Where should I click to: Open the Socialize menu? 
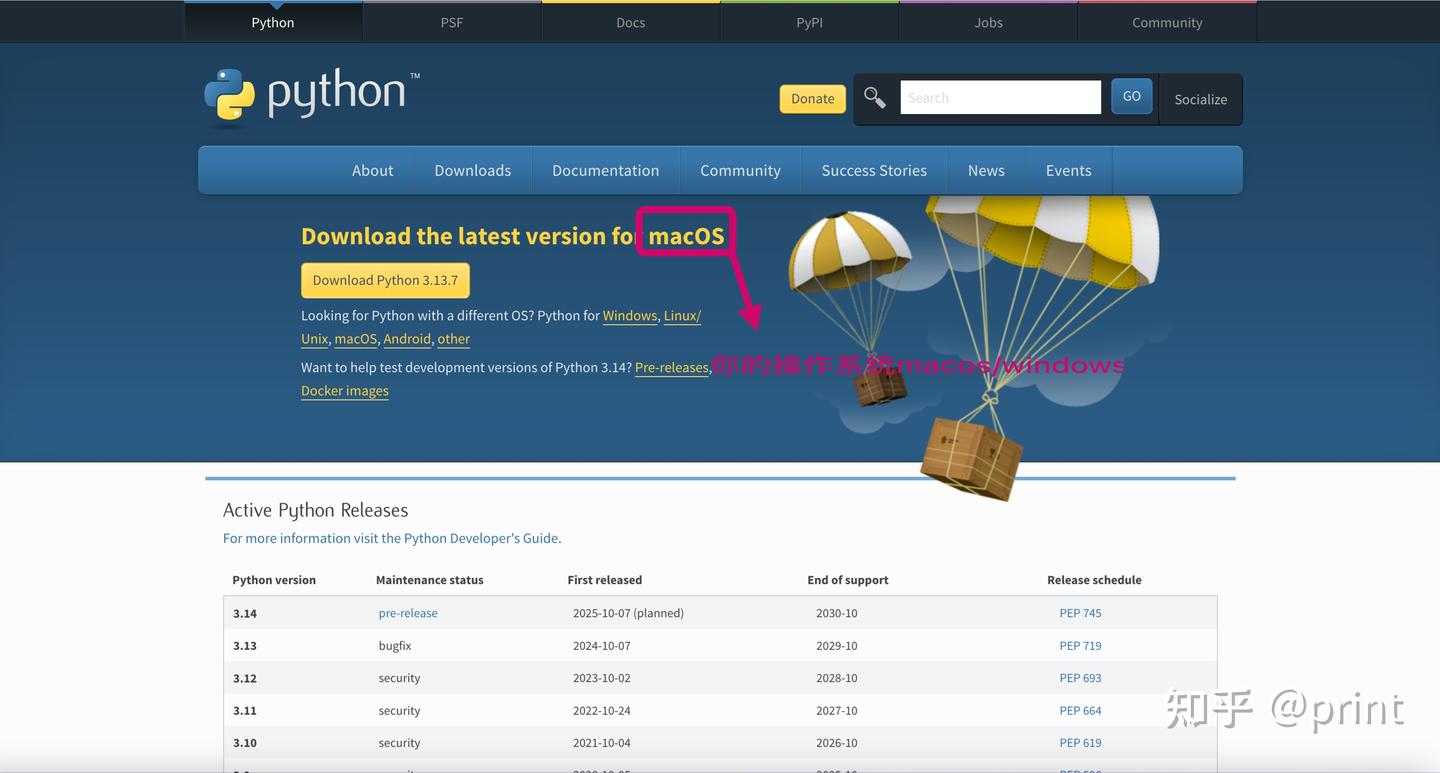(x=1200, y=99)
